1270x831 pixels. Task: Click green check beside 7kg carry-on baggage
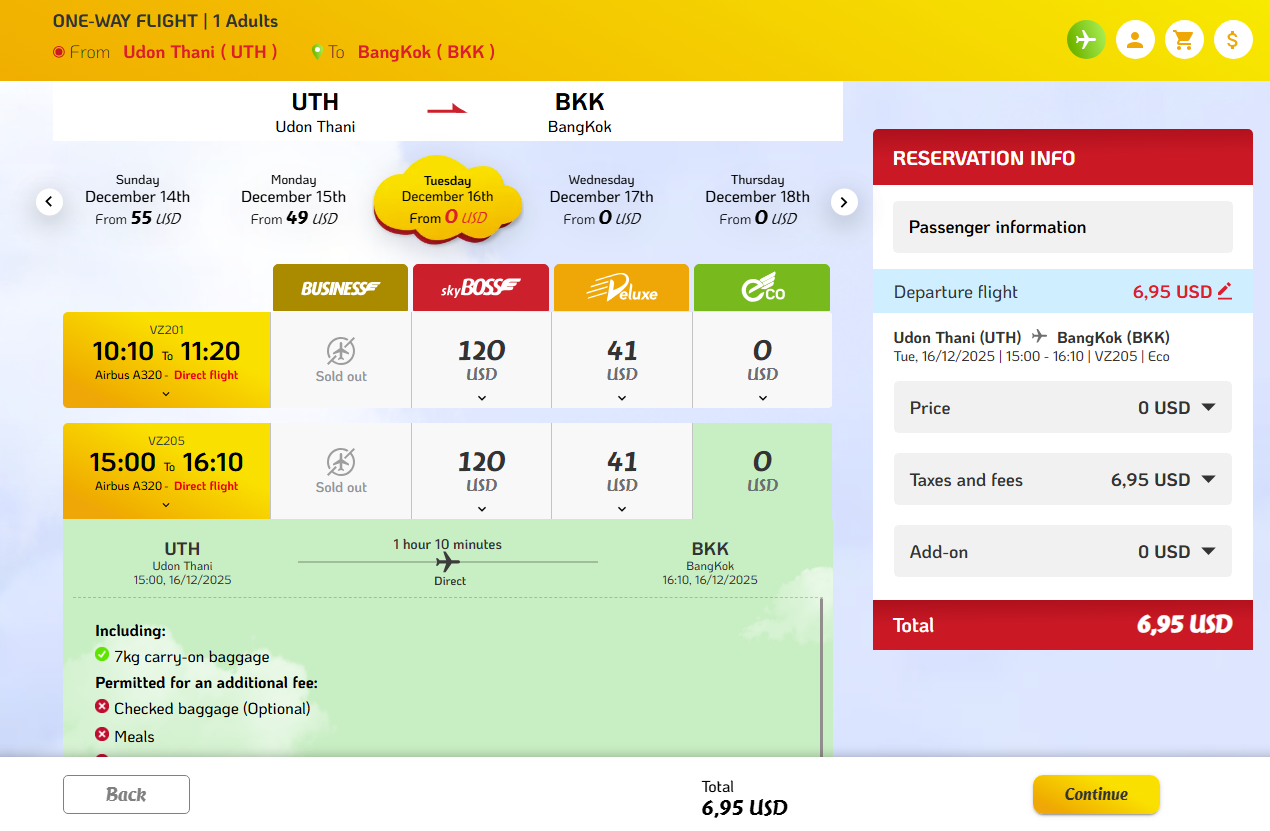(x=102, y=655)
